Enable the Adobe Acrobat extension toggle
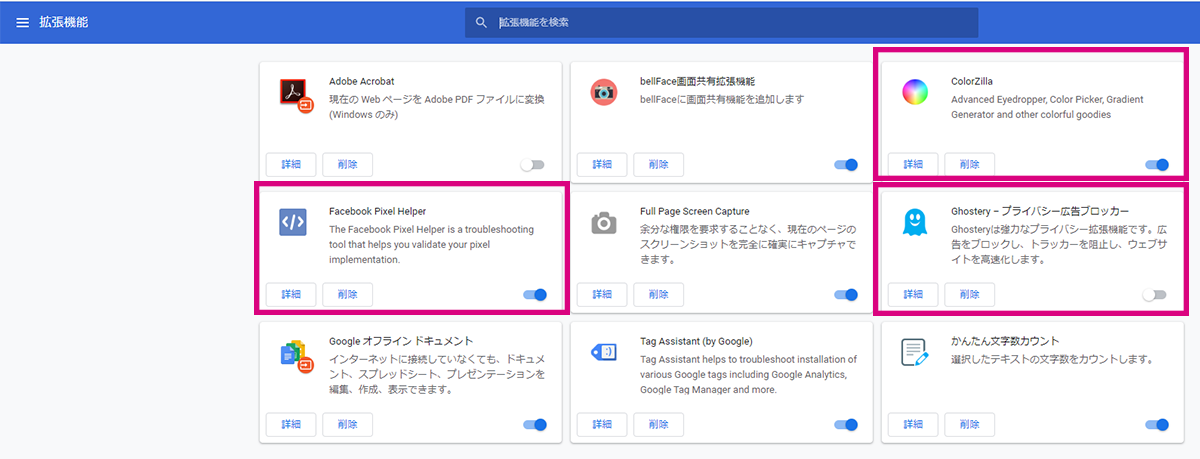The height and width of the screenshot is (459, 1200). click(534, 165)
